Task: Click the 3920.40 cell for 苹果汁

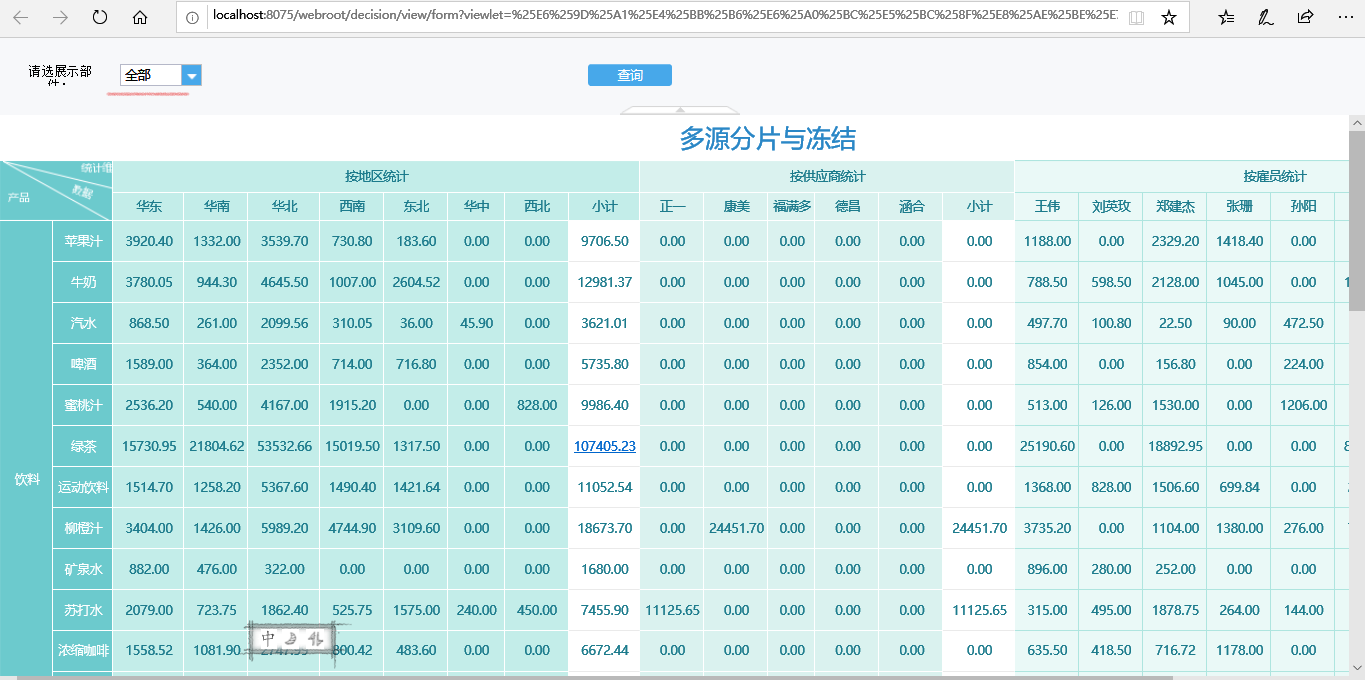Action: (149, 241)
